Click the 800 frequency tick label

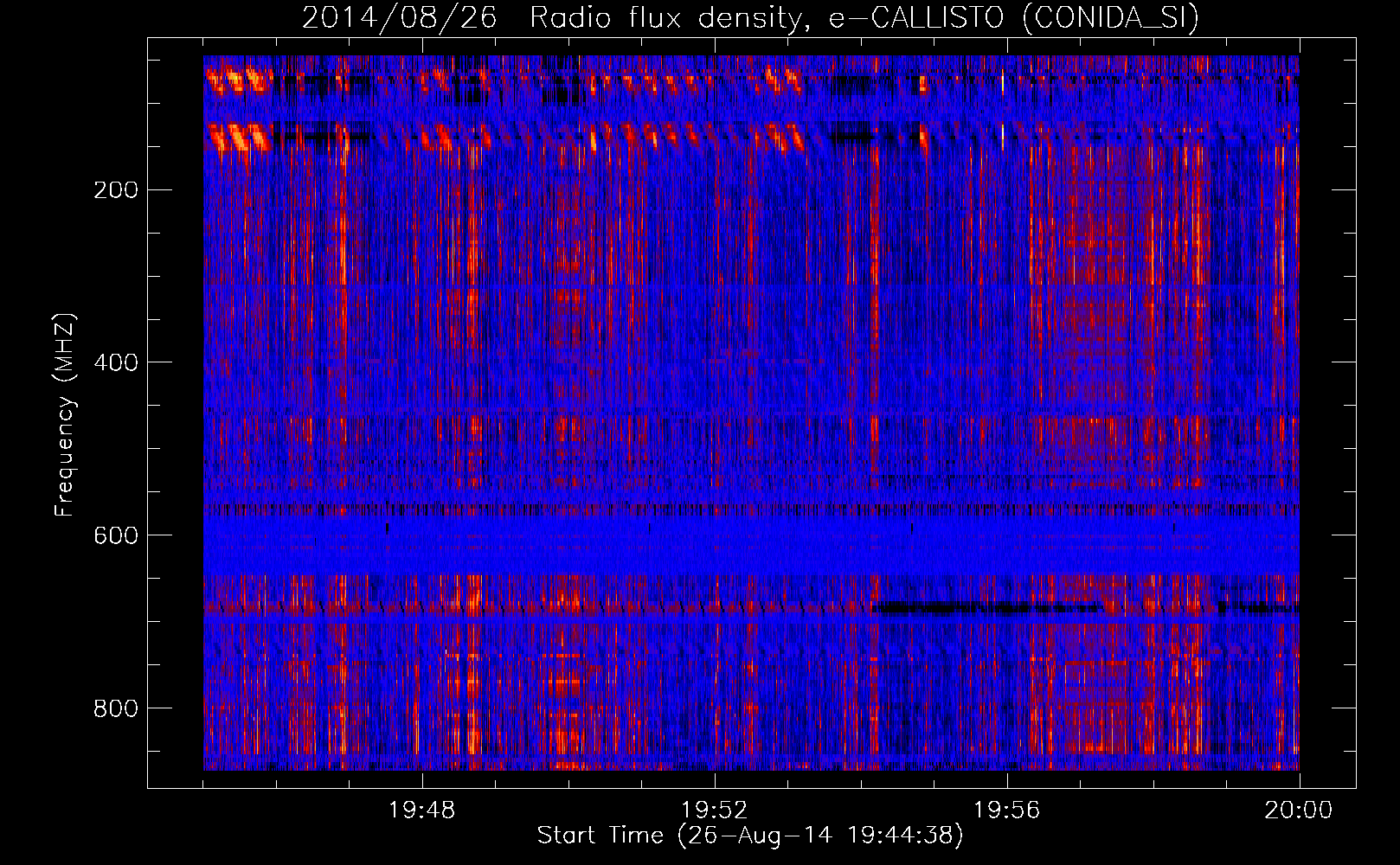click(116, 708)
